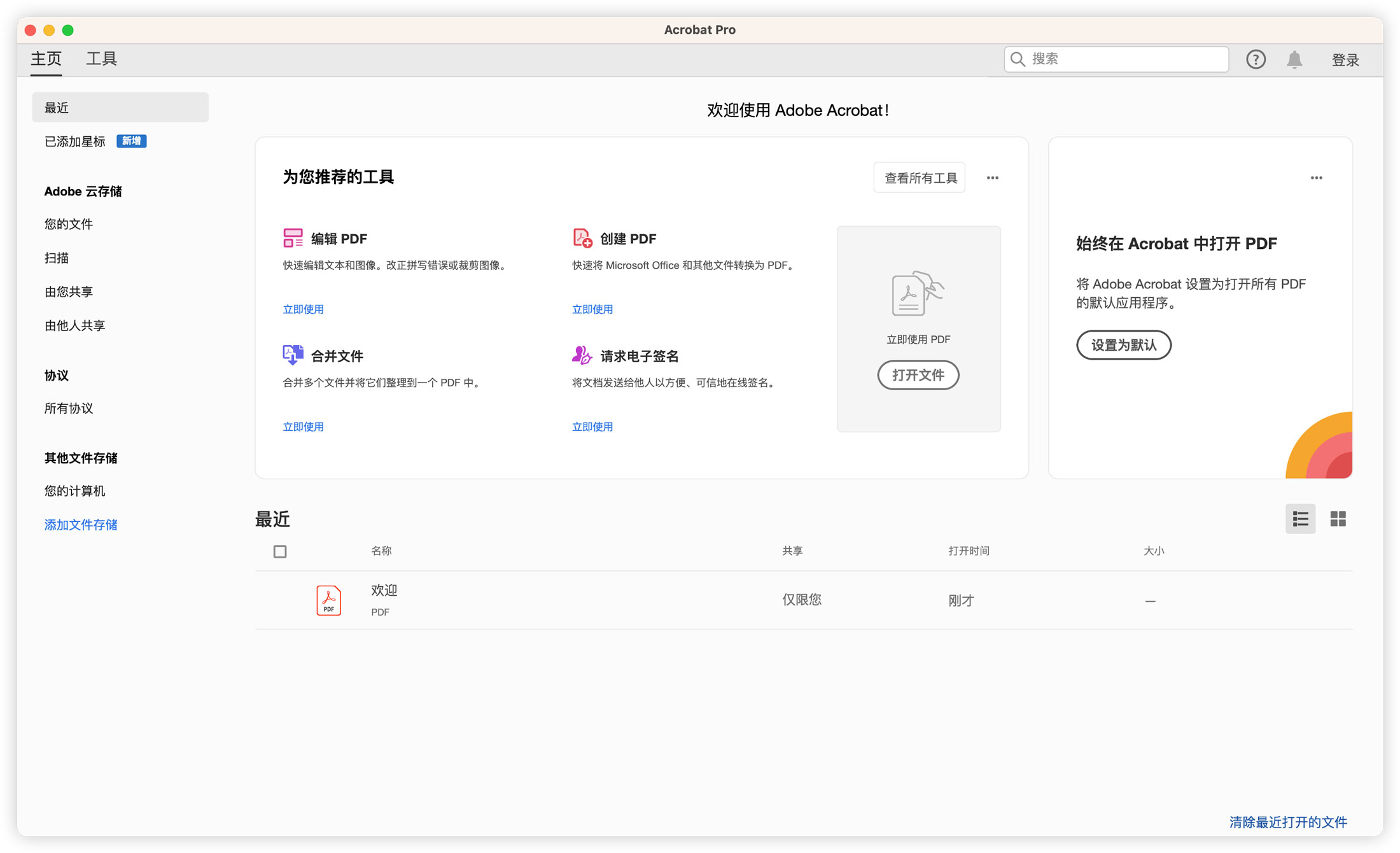Screen dimensions: 1400x853
Task: Open the notifications bell icon
Action: (1294, 59)
